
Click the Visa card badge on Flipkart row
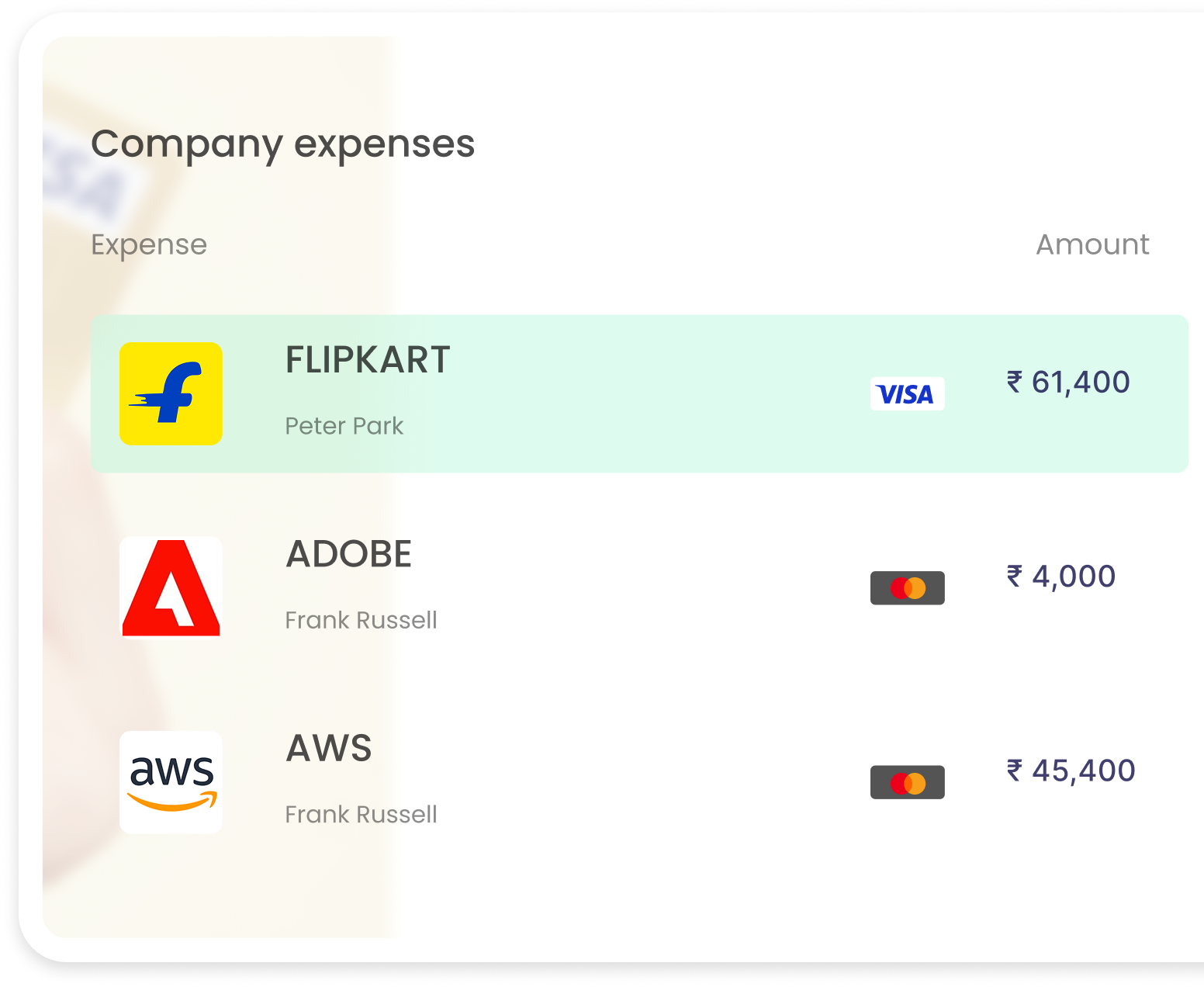coord(906,393)
